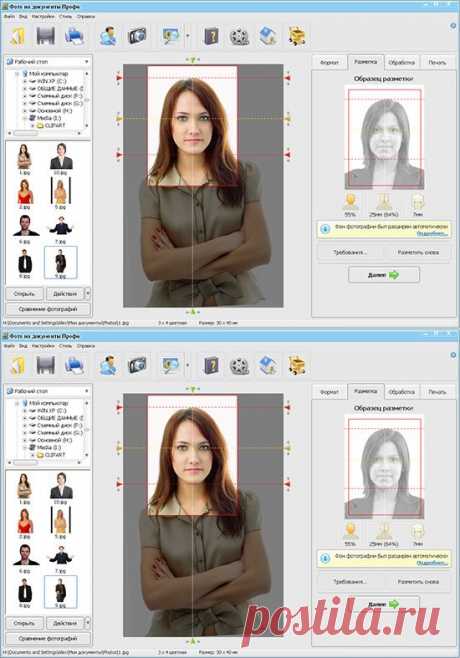Viewport: 460px width, 658px height.
Task: Click the Разметить снова button in bottom window
Action: [x=418, y=582]
